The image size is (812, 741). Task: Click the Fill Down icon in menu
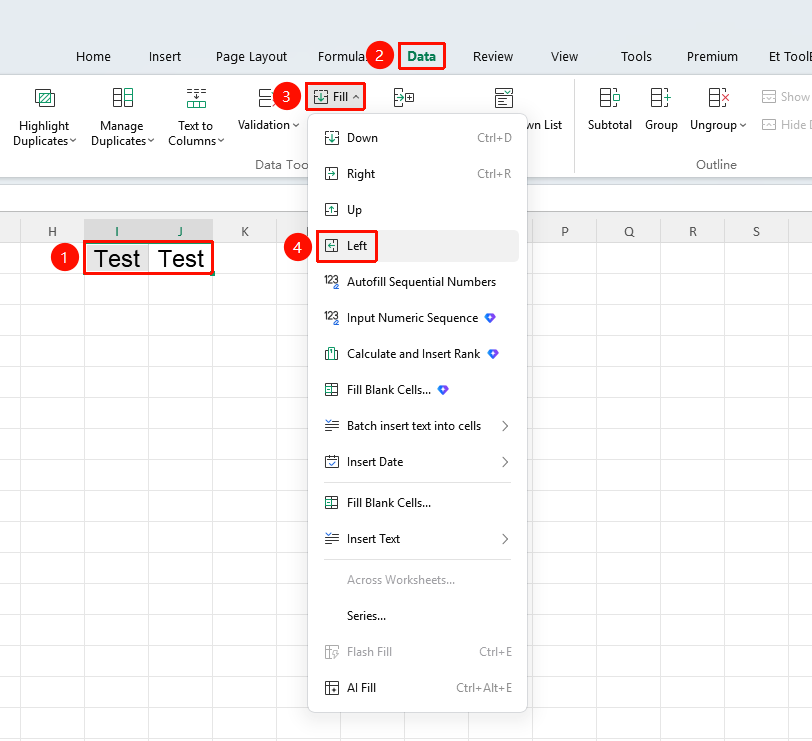click(331, 138)
